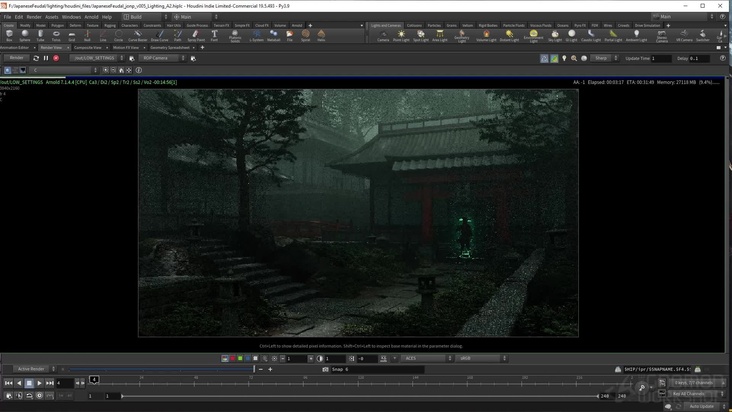Select the Circle shelf tool

(x=119, y=35)
